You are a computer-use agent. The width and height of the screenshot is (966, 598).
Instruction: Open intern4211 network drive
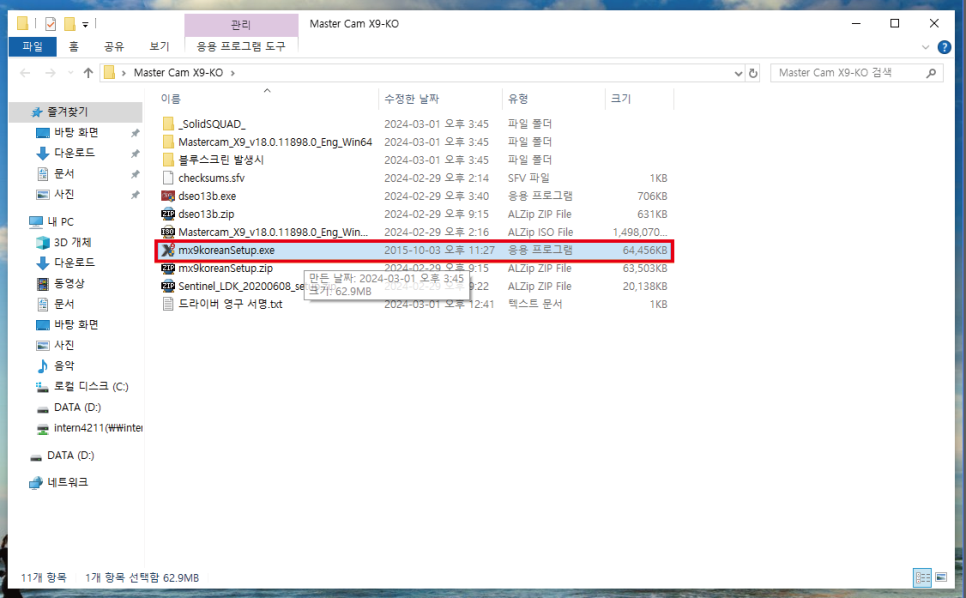click(x=97, y=427)
